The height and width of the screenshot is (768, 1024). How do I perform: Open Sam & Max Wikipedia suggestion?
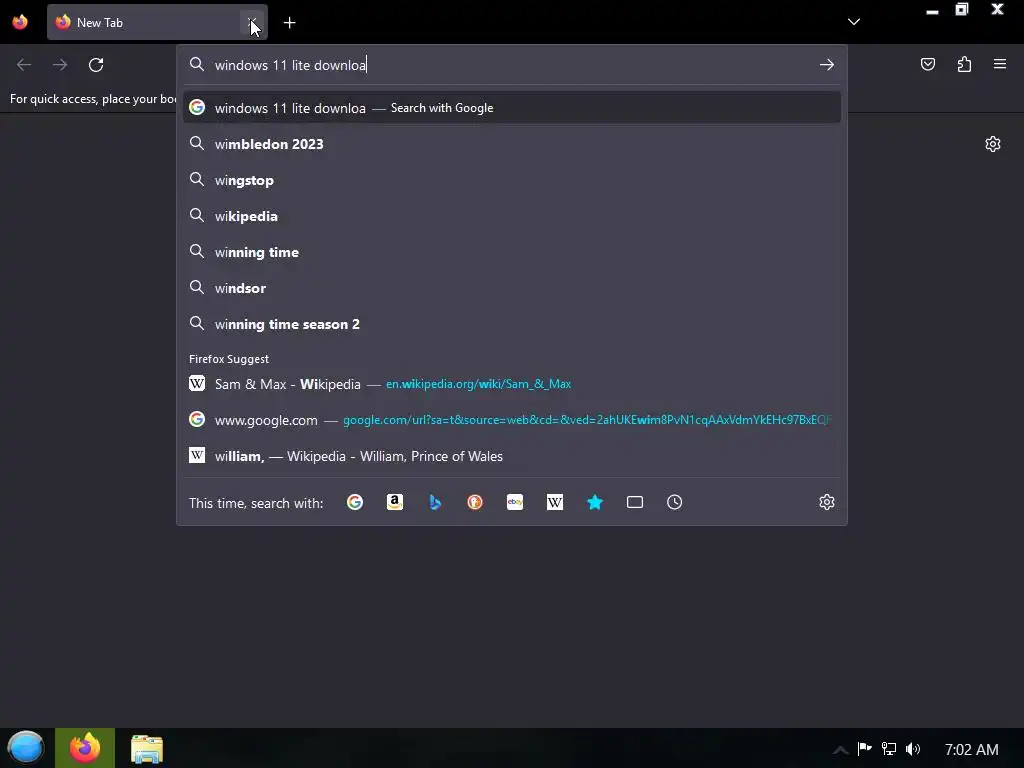[x=511, y=384]
